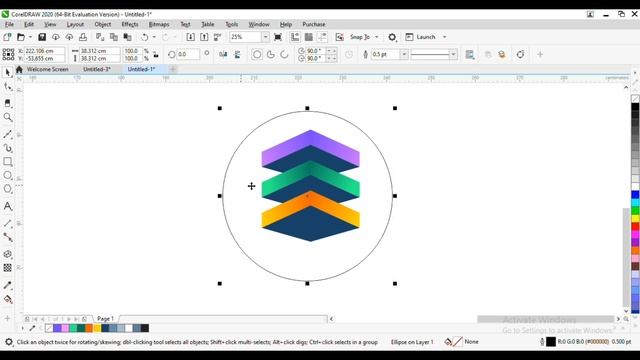Open the Effects menu
640x360 pixels.
click(x=130, y=24)
